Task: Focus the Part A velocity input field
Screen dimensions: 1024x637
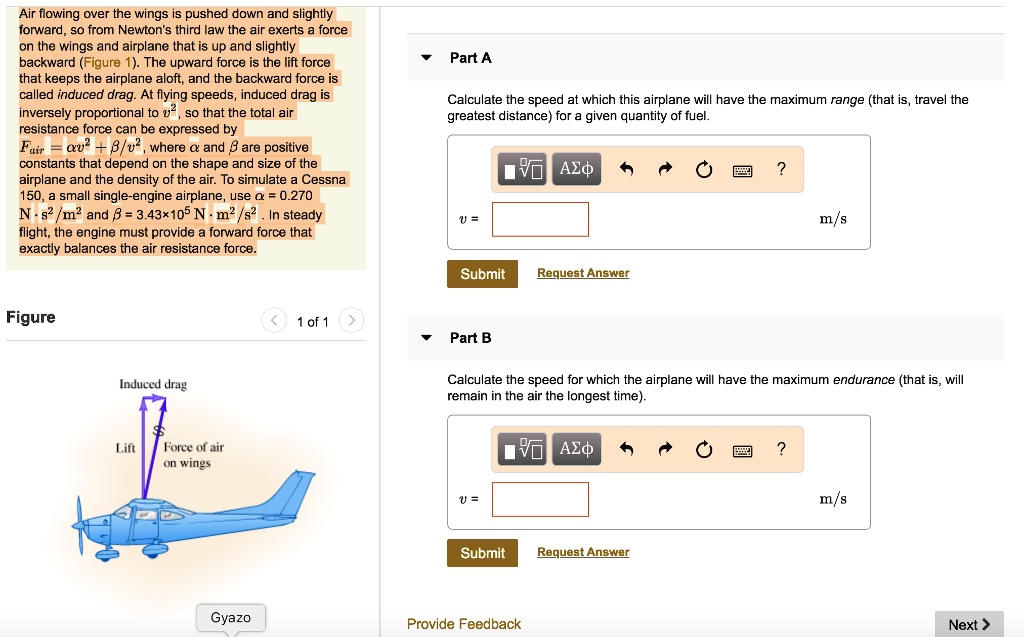Action: (x=540, y=219)
